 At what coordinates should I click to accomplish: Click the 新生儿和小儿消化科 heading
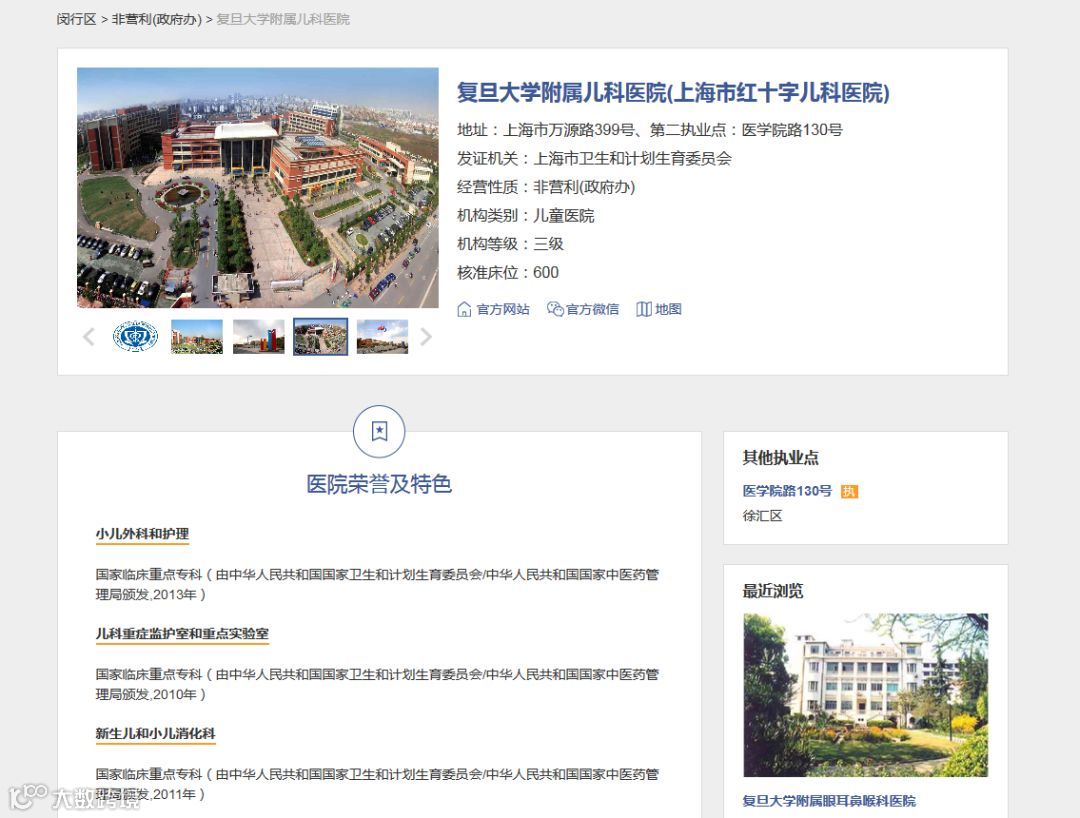(155, 733)
